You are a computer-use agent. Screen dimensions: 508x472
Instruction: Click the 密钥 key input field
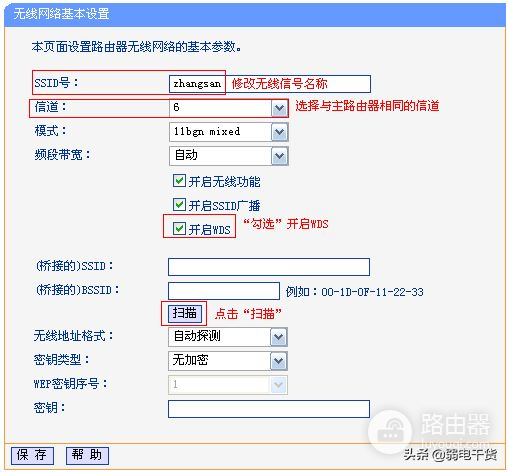pyautogui.click(x=269, y=409)
